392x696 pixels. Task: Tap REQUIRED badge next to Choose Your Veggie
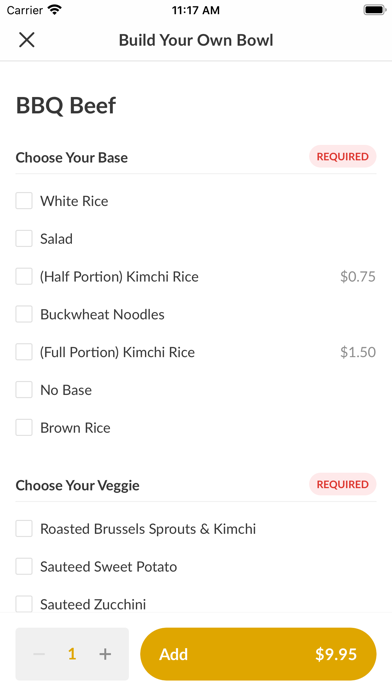tap(343, 484)
